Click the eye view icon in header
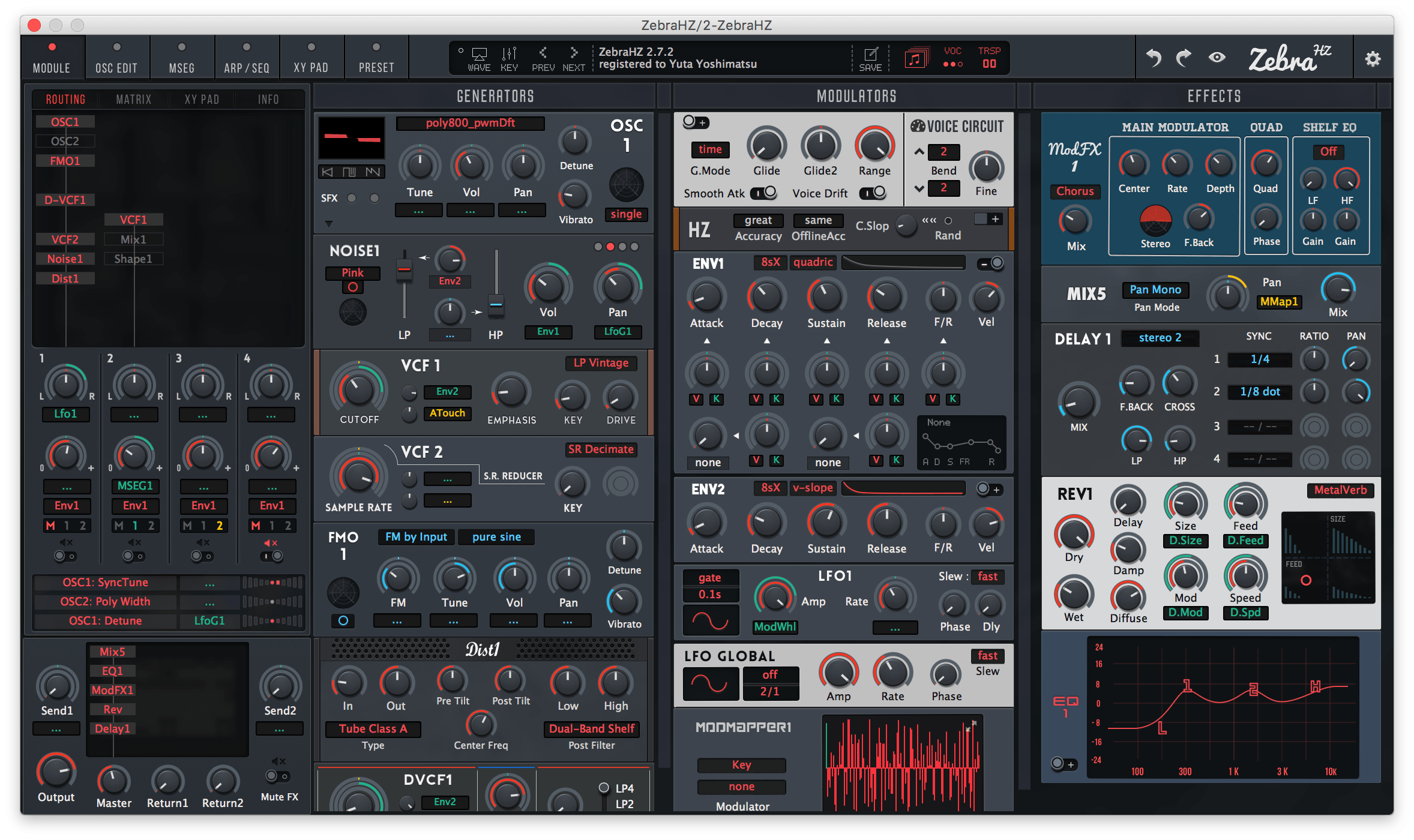 (1217, 58)
